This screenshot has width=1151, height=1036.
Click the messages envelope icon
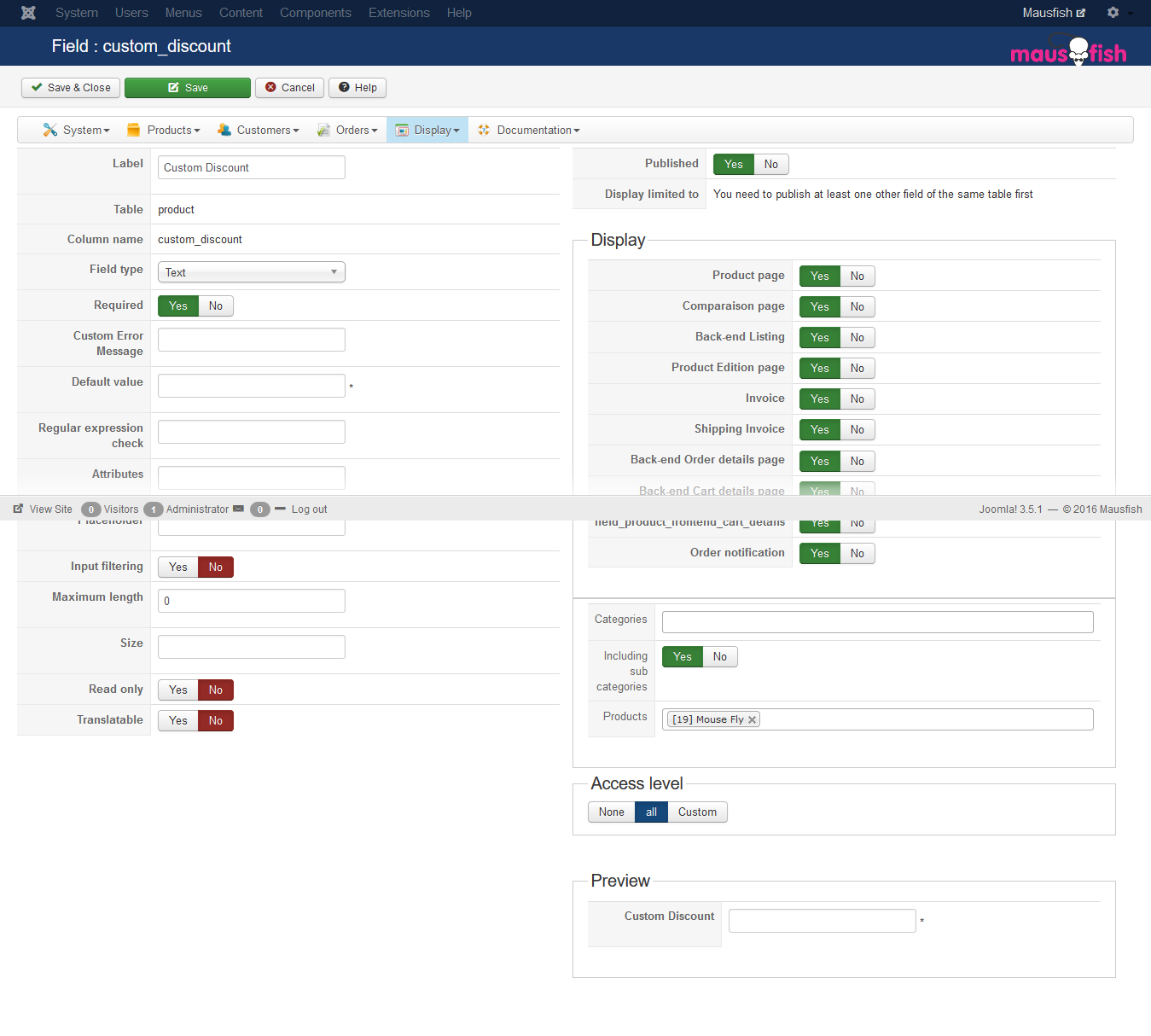point(239,509)
